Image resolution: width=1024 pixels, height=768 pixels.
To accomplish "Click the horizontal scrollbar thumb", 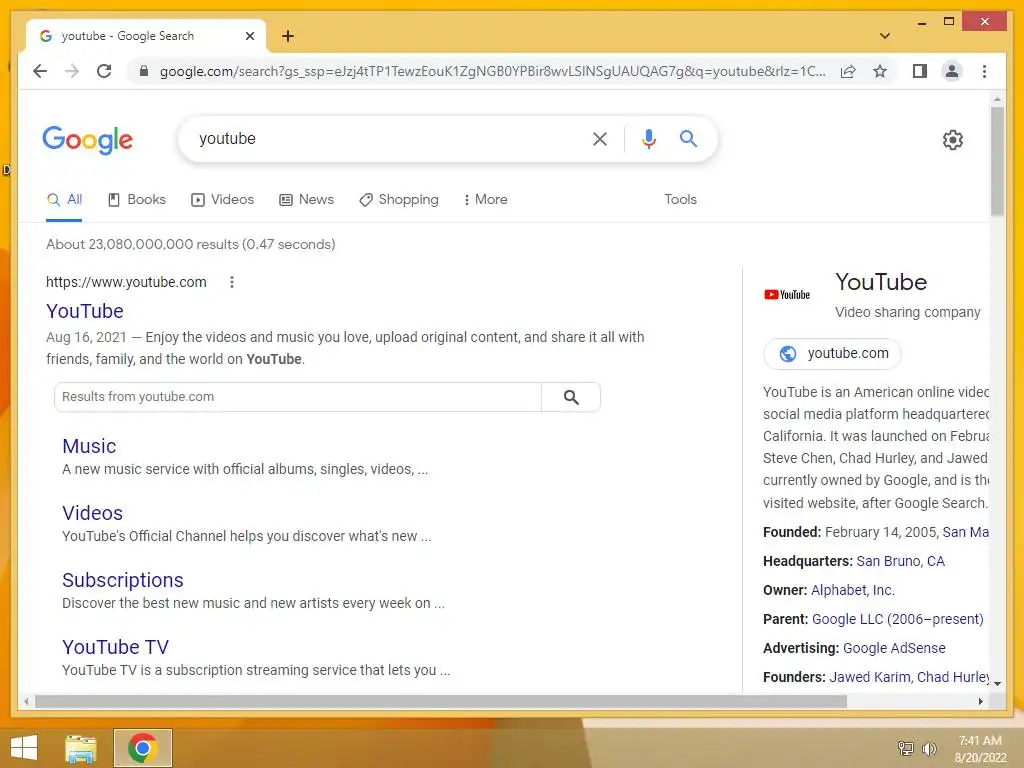I will (x=441, y=701).
